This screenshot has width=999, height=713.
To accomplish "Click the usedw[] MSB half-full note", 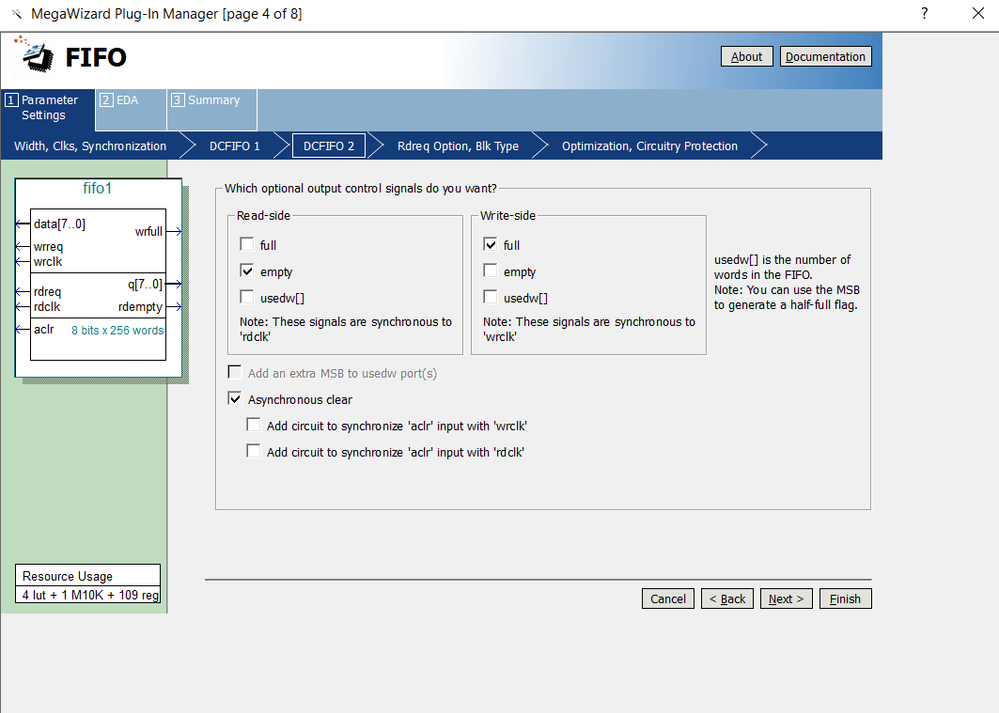I will (787, 282).
